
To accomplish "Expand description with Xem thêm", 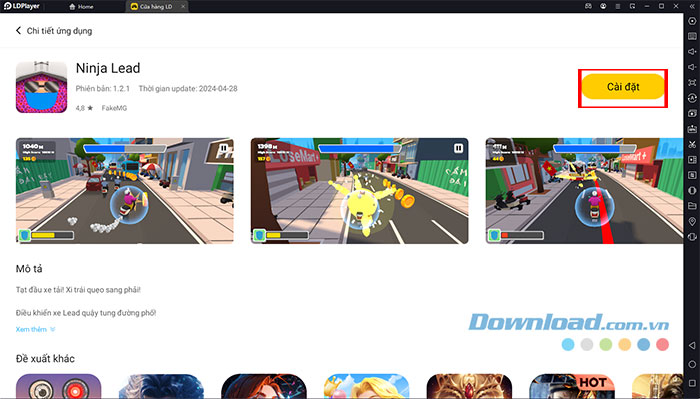I will [x=35, y=329].
